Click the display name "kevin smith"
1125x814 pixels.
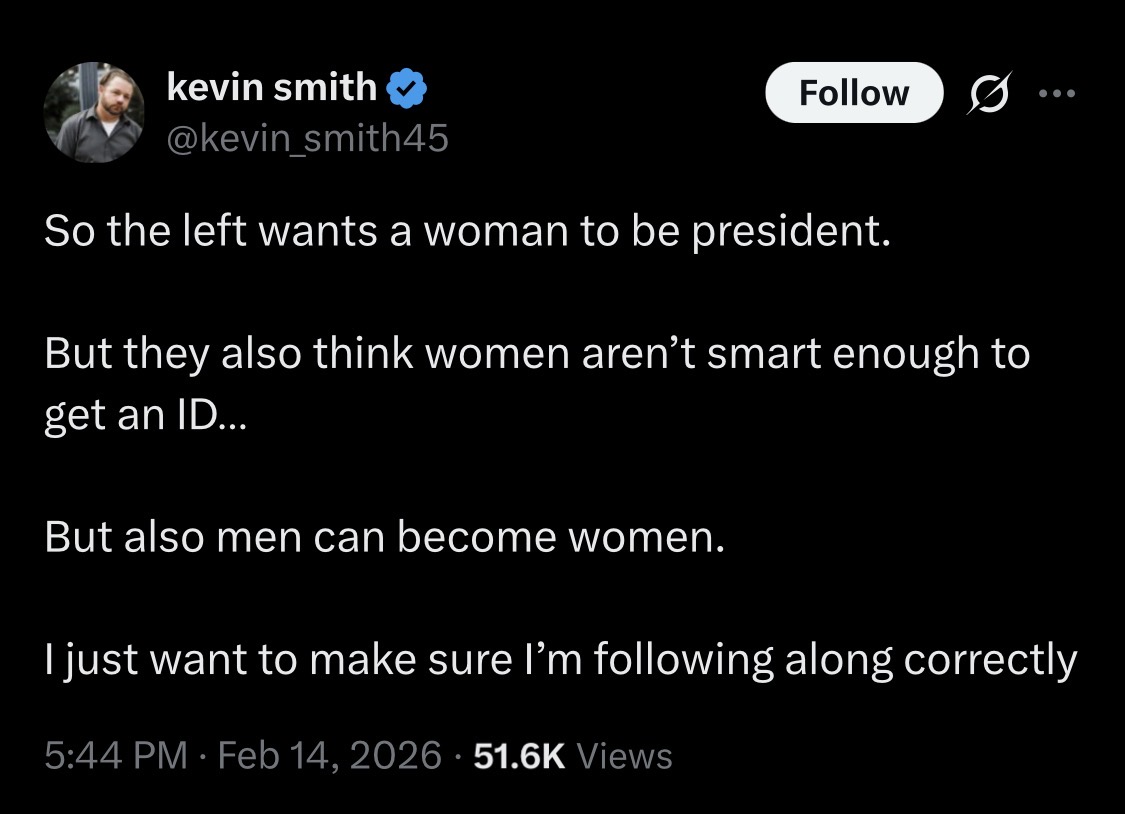click(x=270, y=88)
